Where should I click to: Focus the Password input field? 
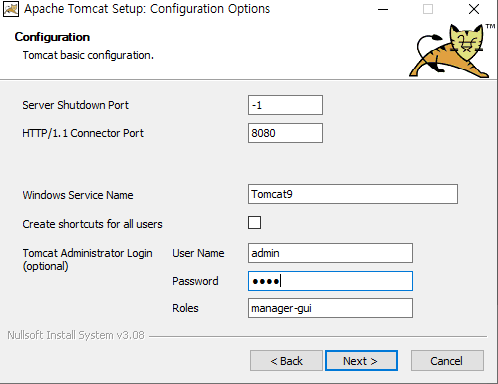[x=330, y=281]
